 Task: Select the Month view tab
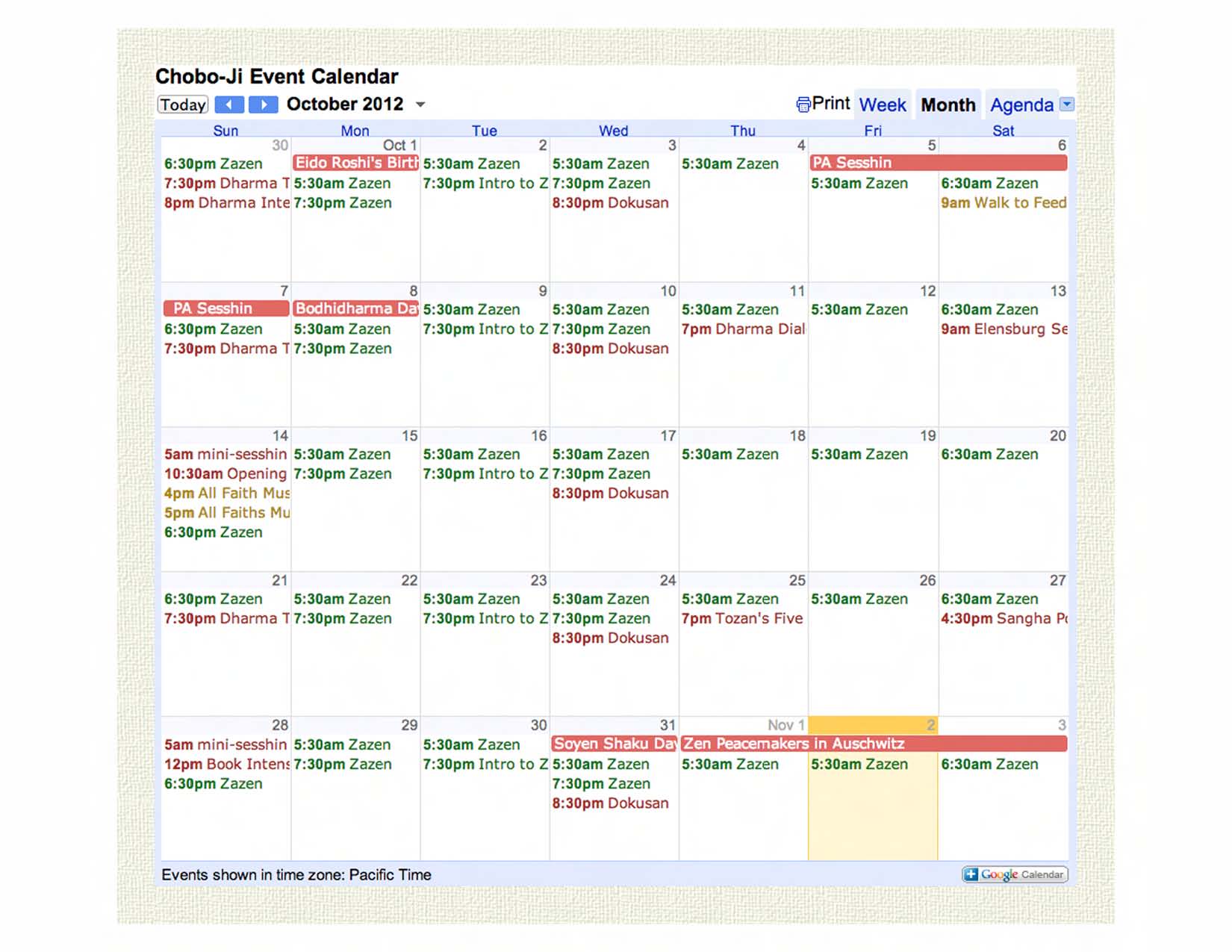(x=948, y=105)
